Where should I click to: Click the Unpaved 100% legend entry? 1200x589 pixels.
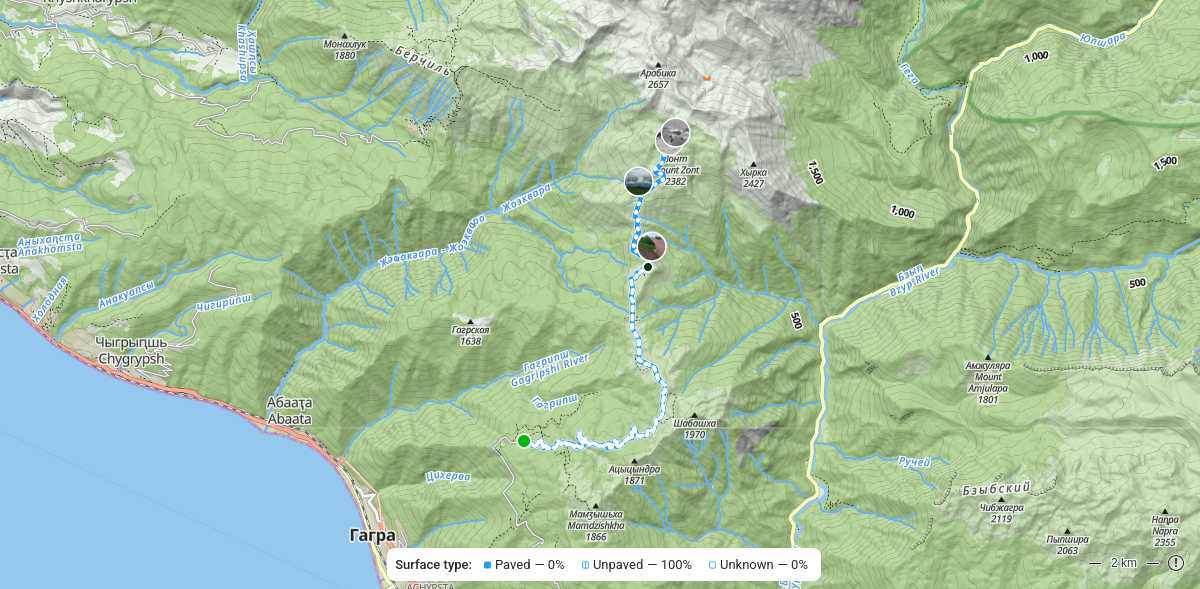pyautogui.click(x=637, y=565)
